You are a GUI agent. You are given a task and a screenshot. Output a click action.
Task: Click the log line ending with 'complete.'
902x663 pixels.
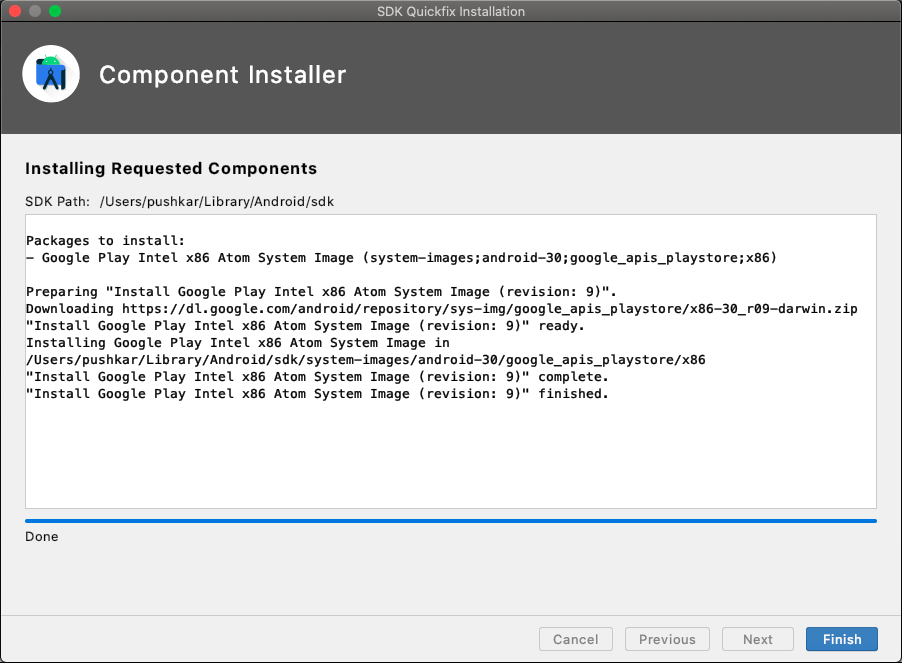[318, 377]
